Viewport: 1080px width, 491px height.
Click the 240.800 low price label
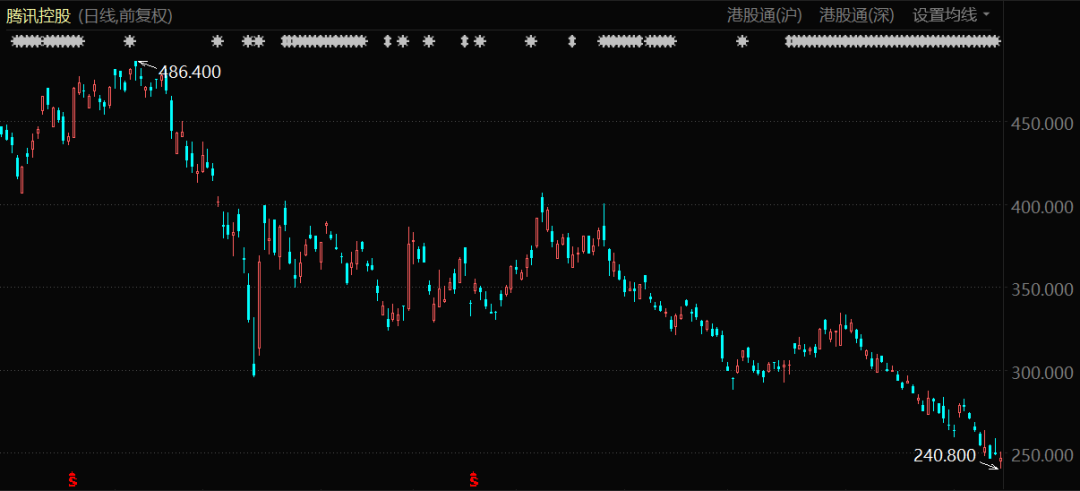coord(943,455)
